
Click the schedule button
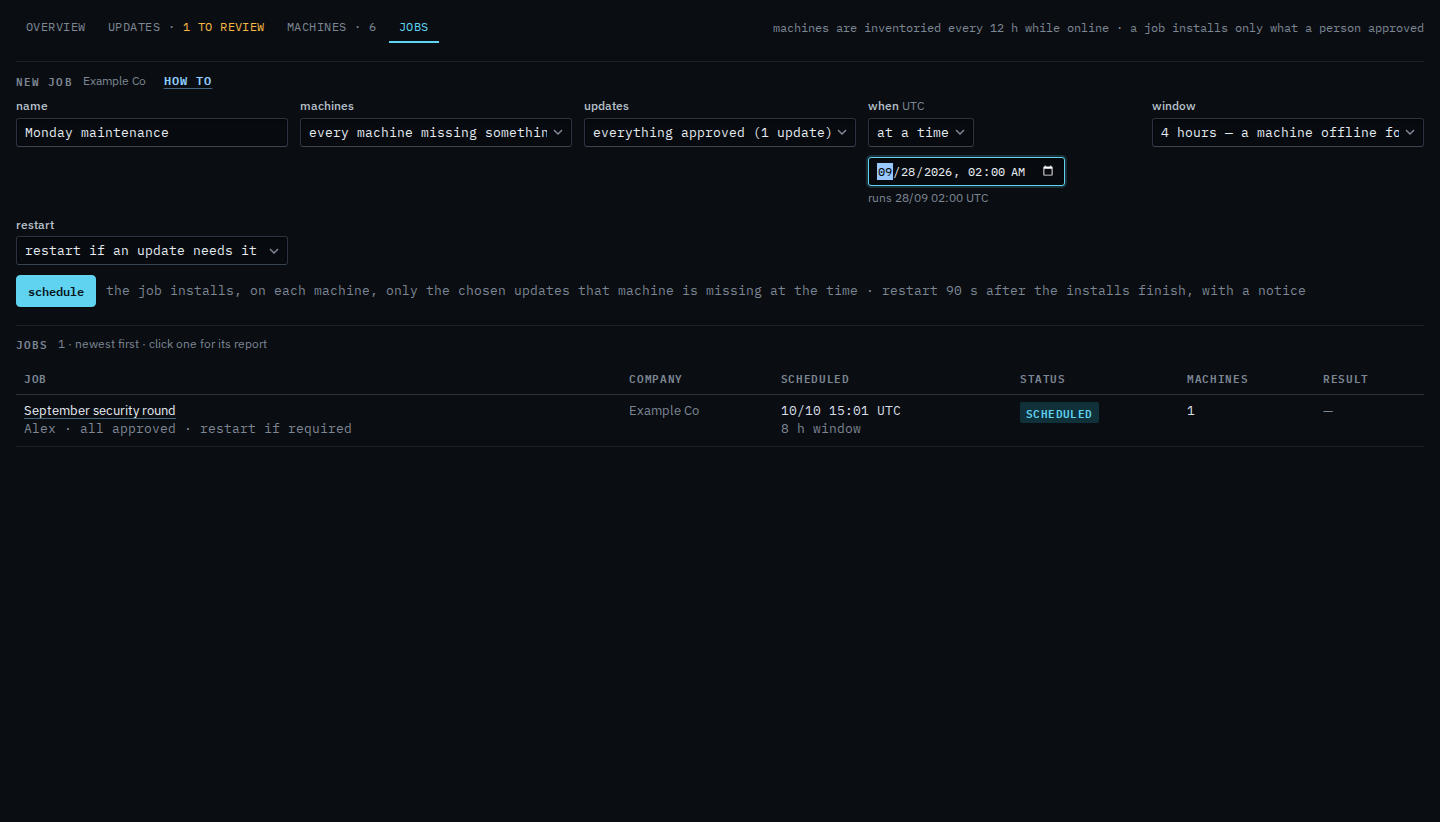click(x=56, y=291)
